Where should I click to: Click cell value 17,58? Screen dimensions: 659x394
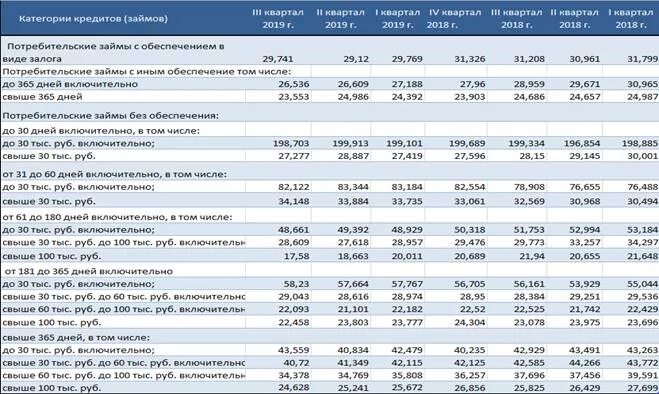(296, 256)
